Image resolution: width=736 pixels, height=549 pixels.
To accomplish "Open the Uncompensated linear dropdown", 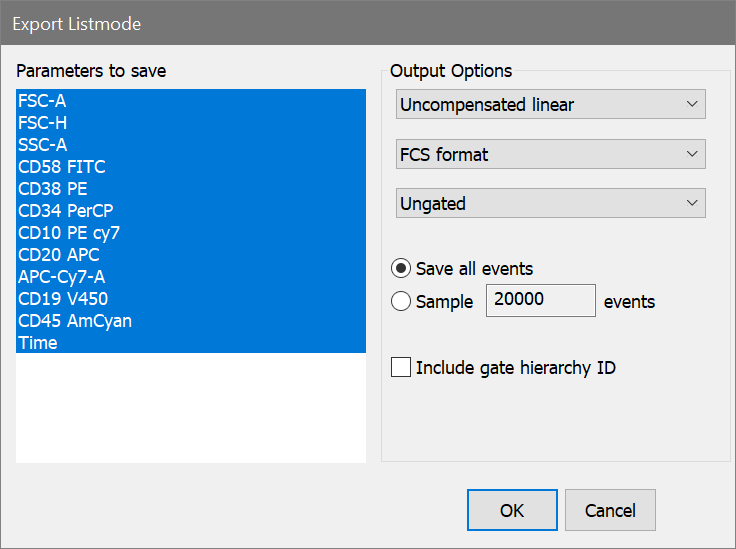I will [551, 104].
